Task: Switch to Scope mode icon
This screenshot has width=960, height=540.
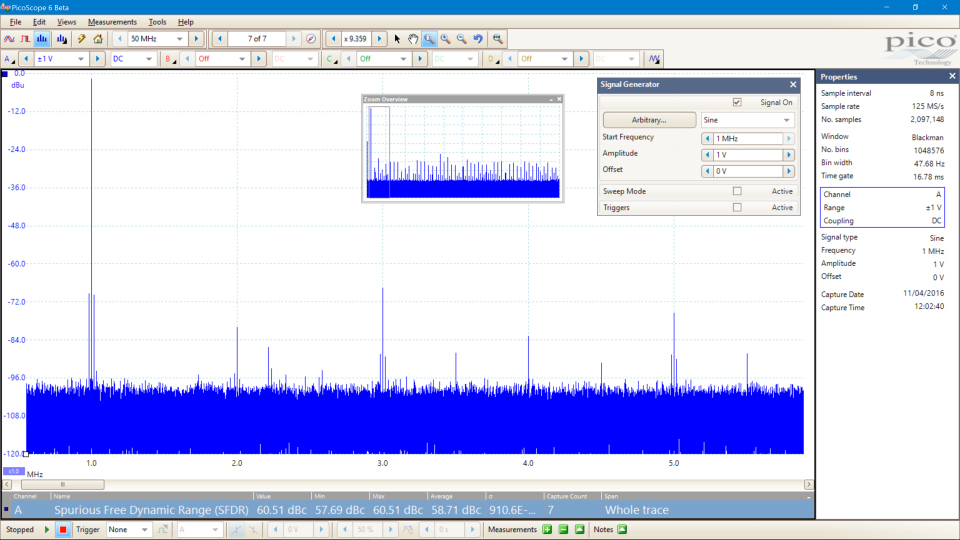Action: click(x=10, y=39)
